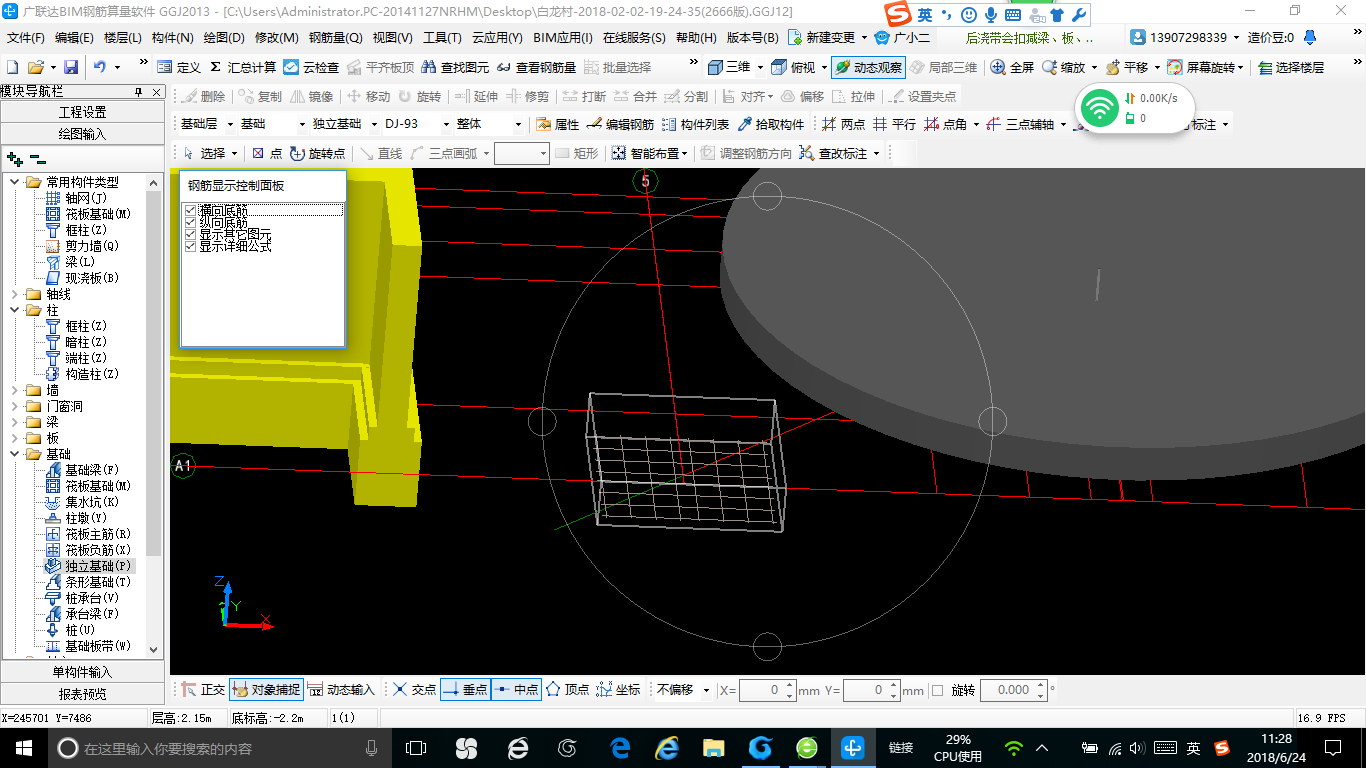Click 编辑钢筋 edit rebar icon
The image size is (1366, 768).
click(594, 125)
